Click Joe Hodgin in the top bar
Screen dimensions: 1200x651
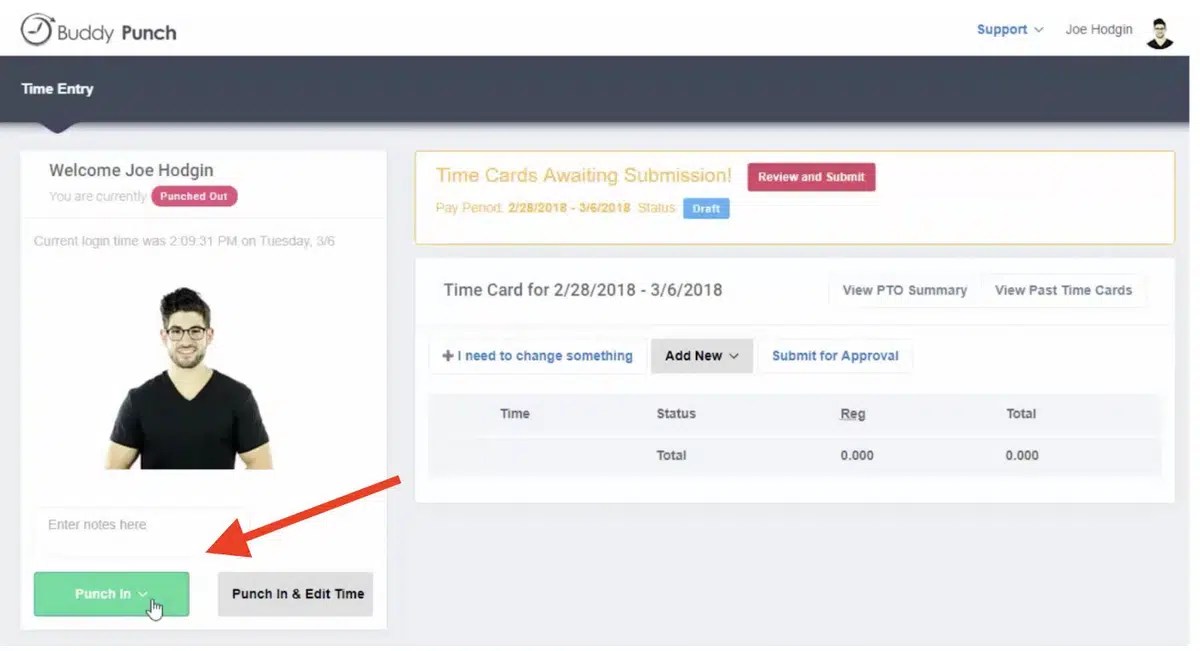point(1099,30)
